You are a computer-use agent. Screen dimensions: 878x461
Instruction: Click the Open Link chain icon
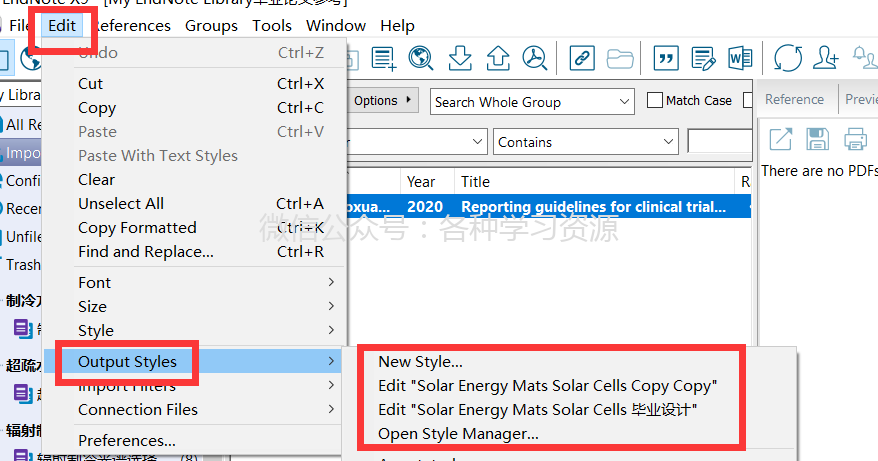click(x=582, y=58)
